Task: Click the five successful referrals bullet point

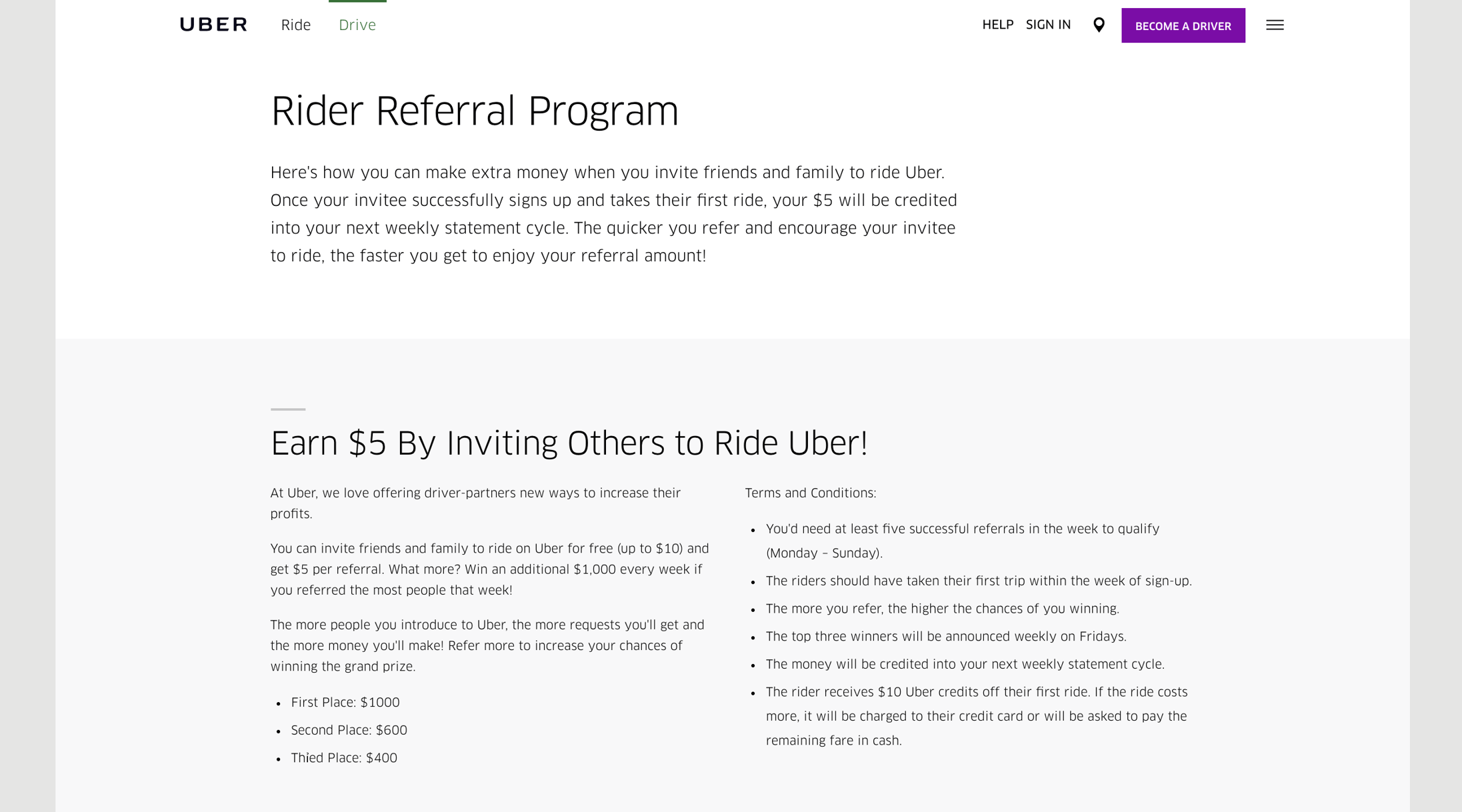Action: click(963, 541)
